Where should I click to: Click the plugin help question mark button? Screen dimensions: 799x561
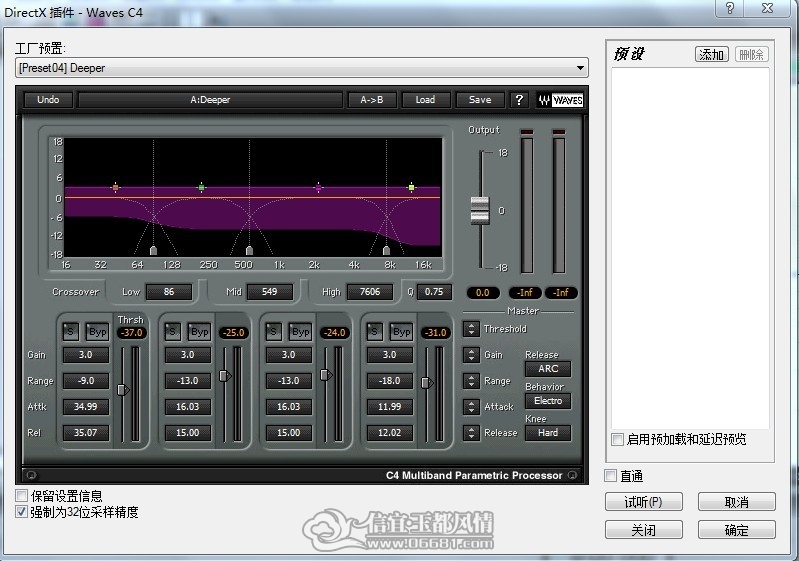[519, 100]
